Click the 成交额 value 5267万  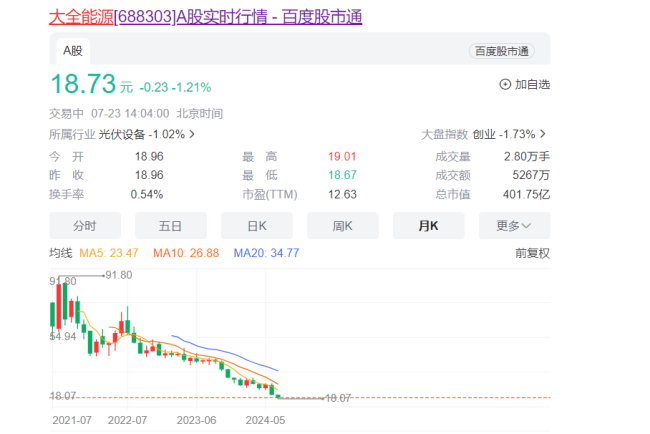pyautogui.click(x=531, y=175)
